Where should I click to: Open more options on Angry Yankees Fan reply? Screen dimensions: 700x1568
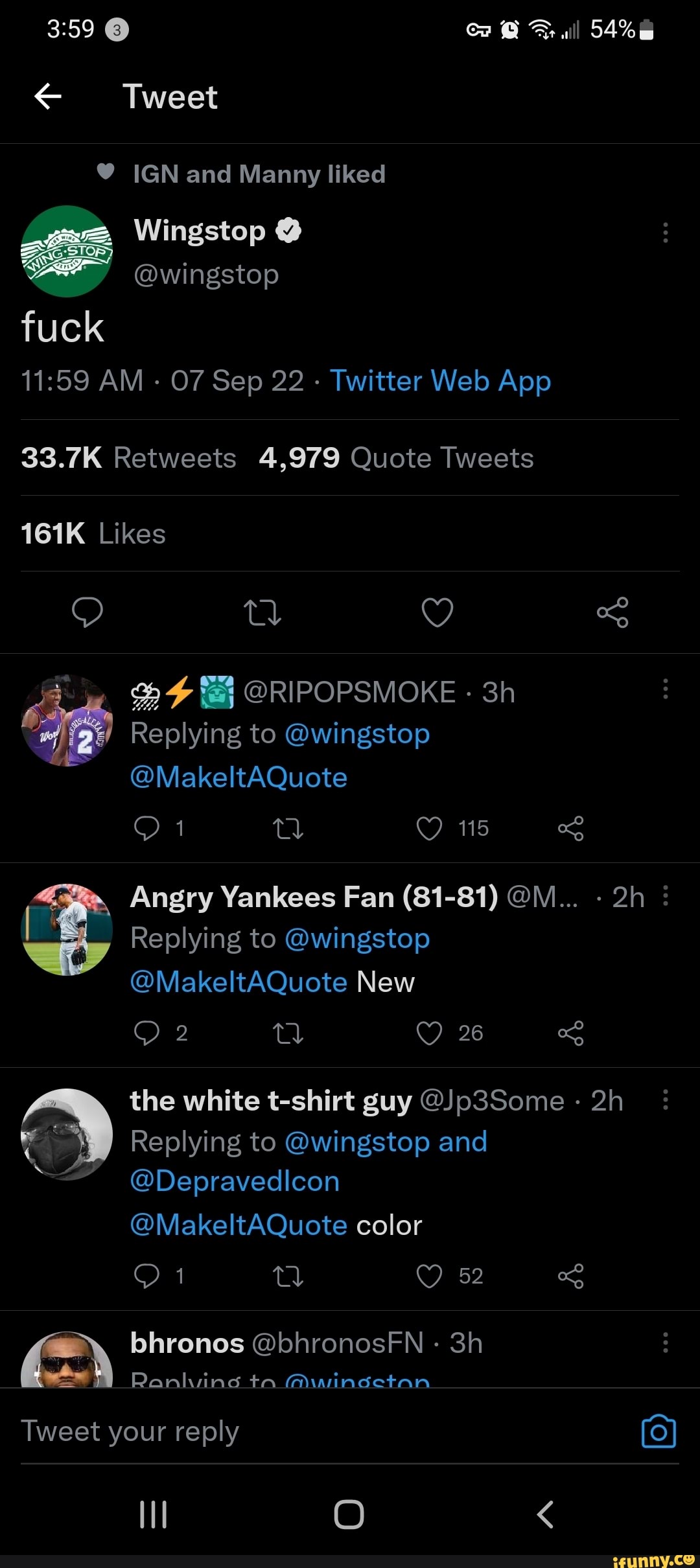tap(665, 895)
